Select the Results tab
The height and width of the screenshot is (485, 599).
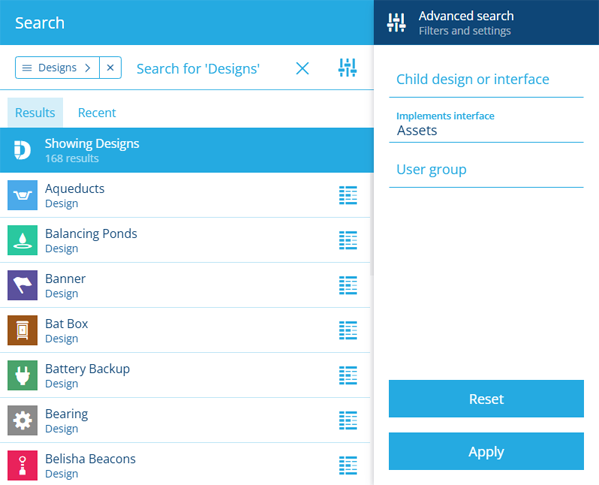[35, 113]
